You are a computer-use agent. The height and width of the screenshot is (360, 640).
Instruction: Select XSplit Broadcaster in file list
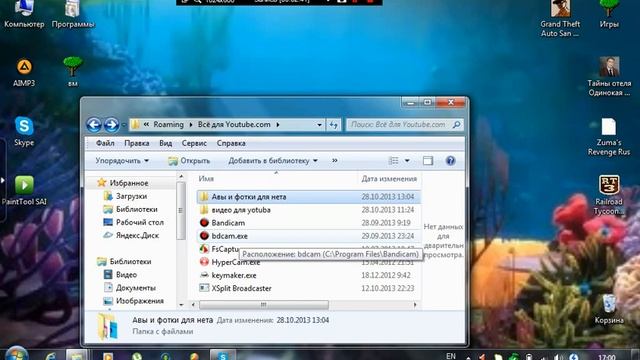point(309,288)
